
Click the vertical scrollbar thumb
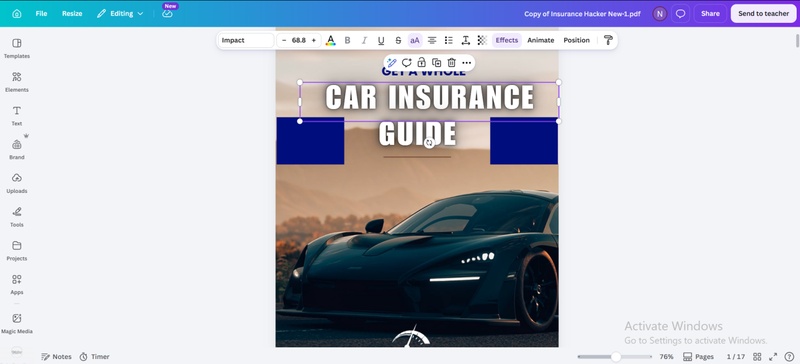tap(797, 40)
